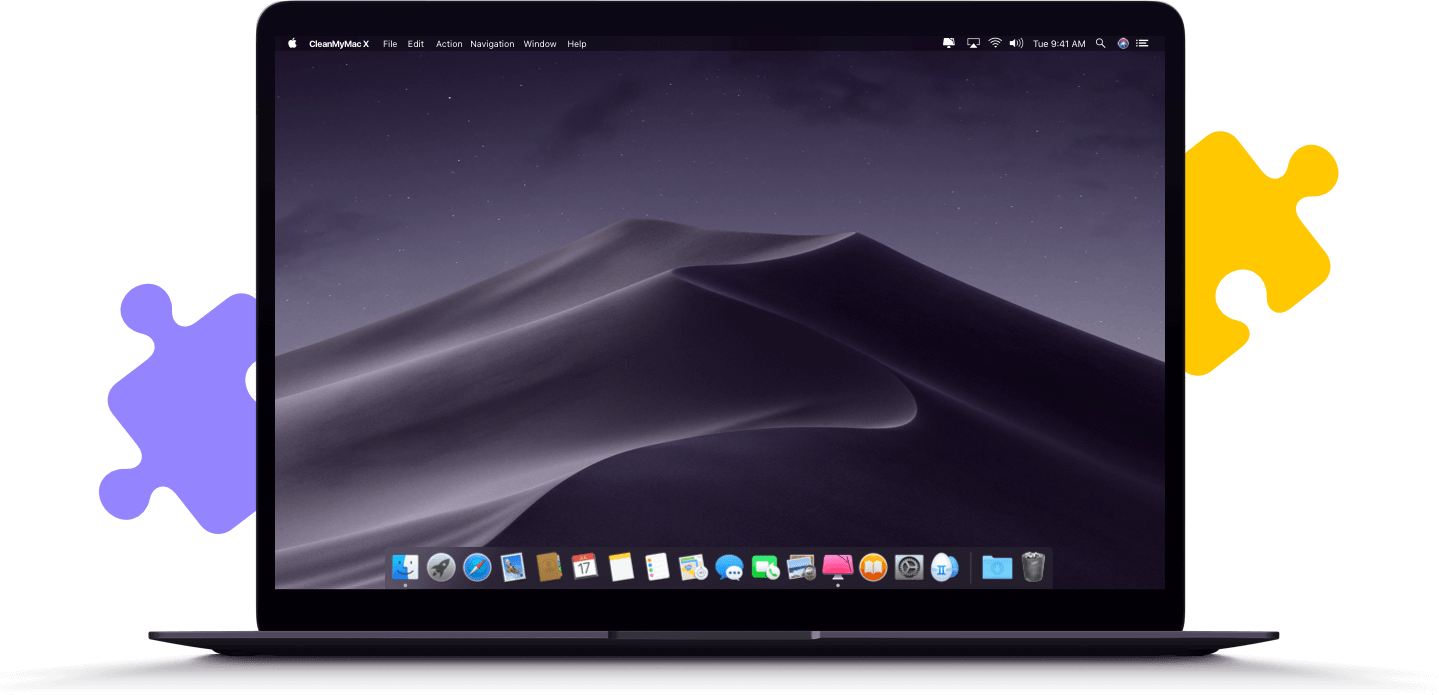Click the Help menu
Screen dimensions: 1439x695
point(577,44)
